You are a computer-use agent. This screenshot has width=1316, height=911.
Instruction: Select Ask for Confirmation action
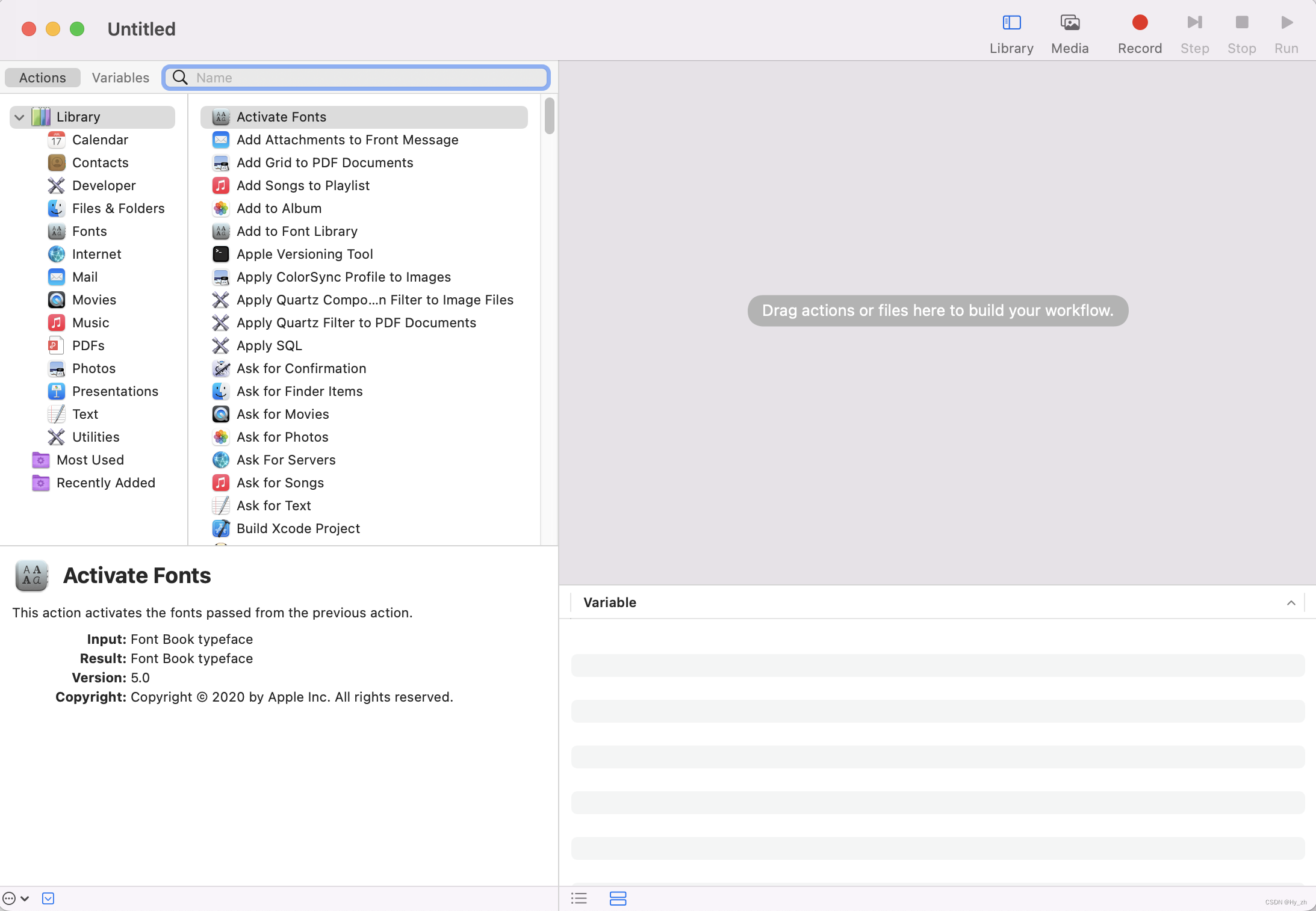(301, 368)
